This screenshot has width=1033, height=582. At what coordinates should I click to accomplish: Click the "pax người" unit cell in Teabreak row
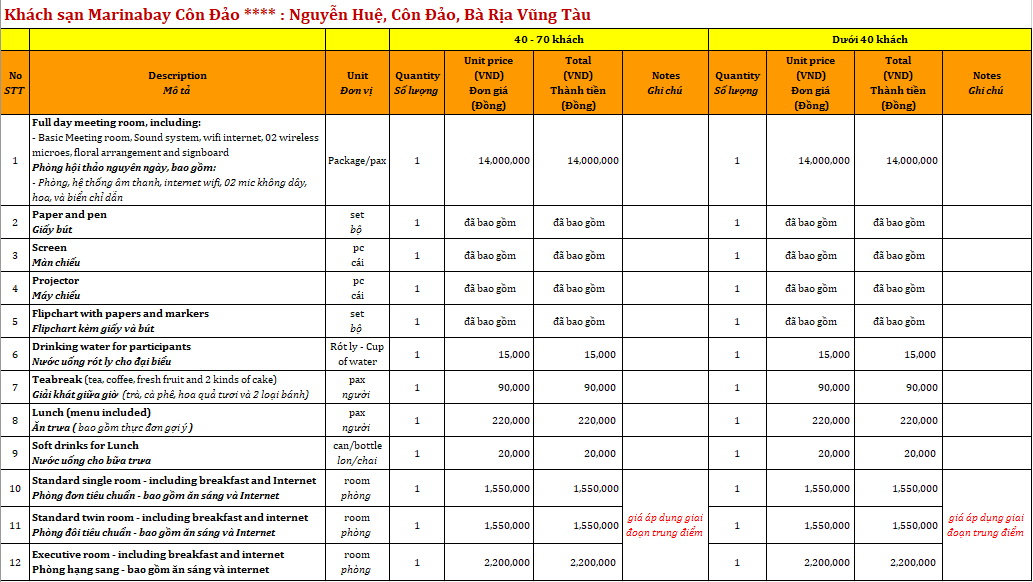357,387
